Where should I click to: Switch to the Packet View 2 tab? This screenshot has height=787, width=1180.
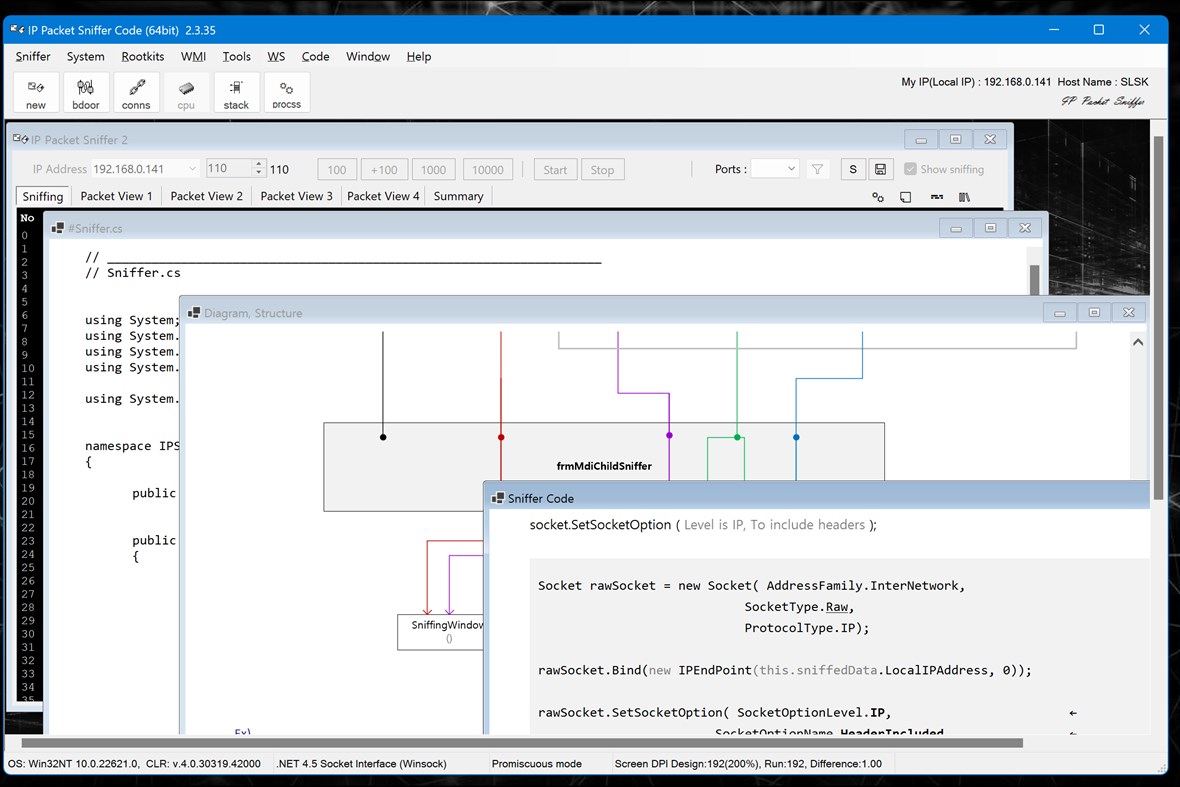207,196
